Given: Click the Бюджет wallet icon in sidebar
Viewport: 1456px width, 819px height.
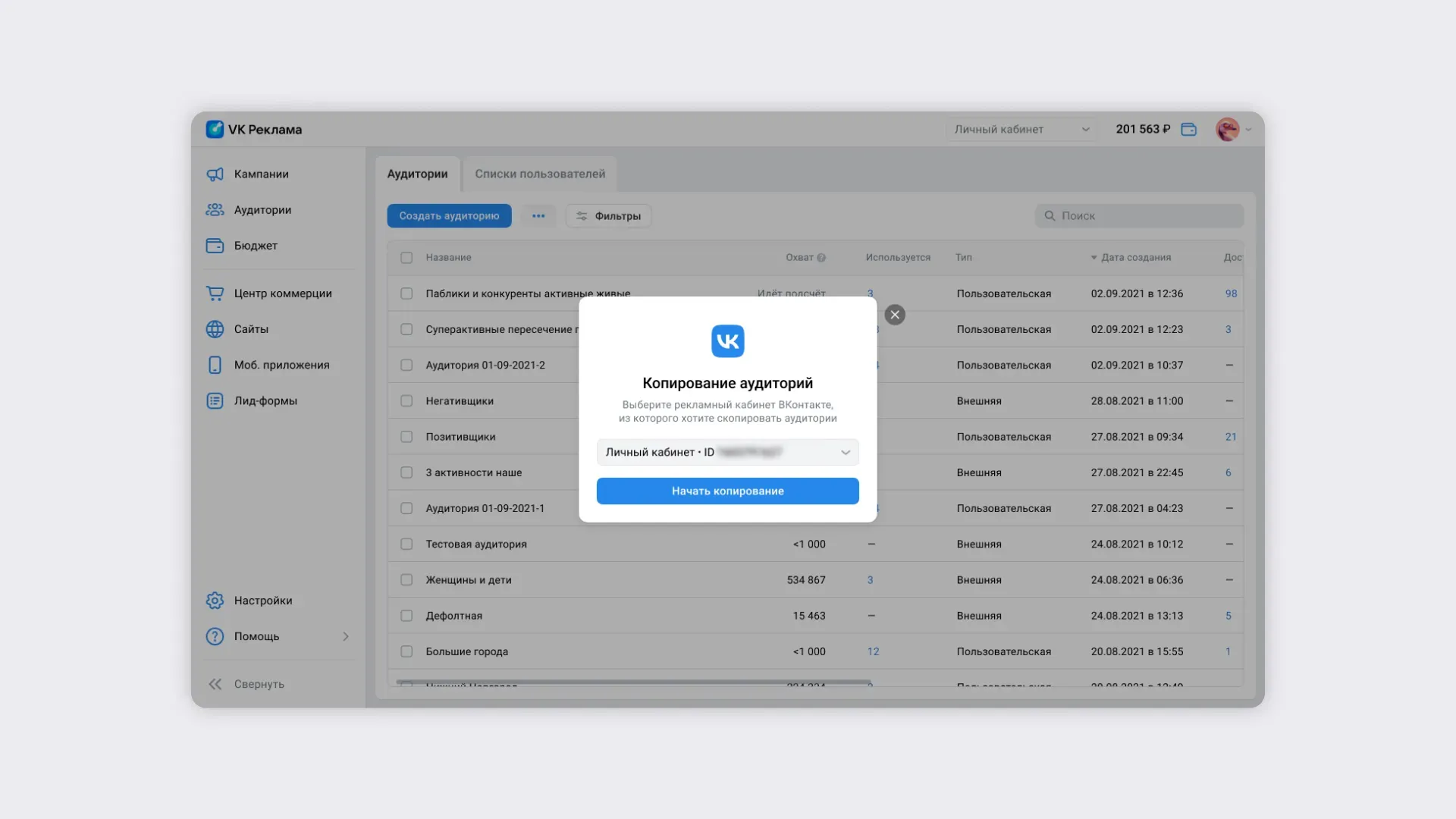Looking at the screenshot, I should [x=215, y=246].
